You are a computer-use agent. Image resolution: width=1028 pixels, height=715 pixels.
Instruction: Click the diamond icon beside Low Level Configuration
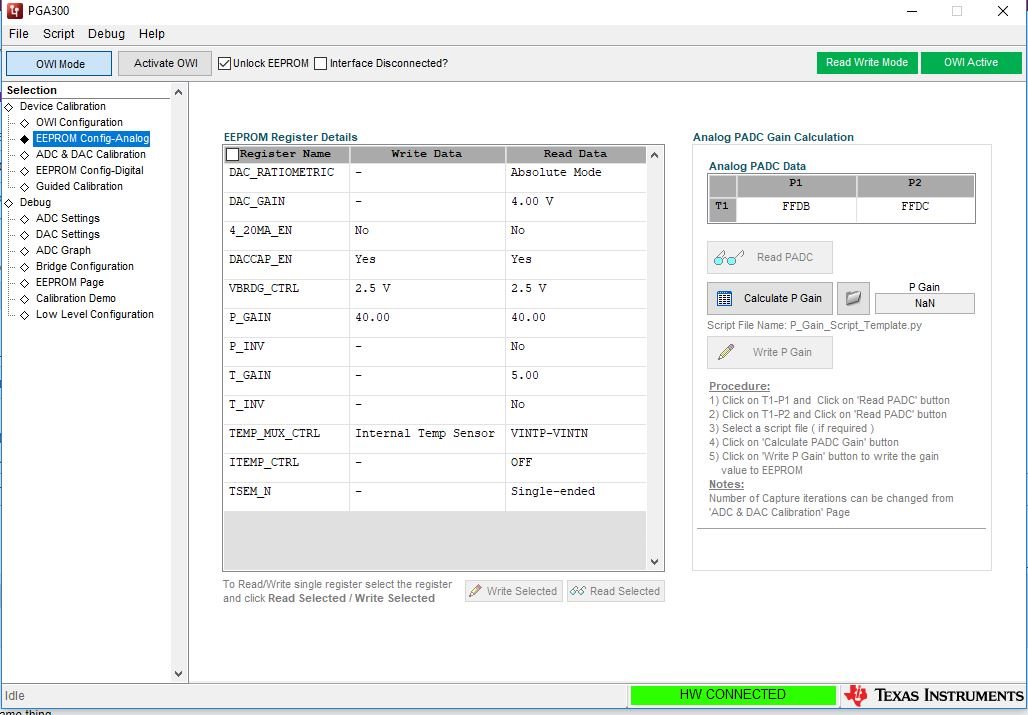click(x=25, y=315)
